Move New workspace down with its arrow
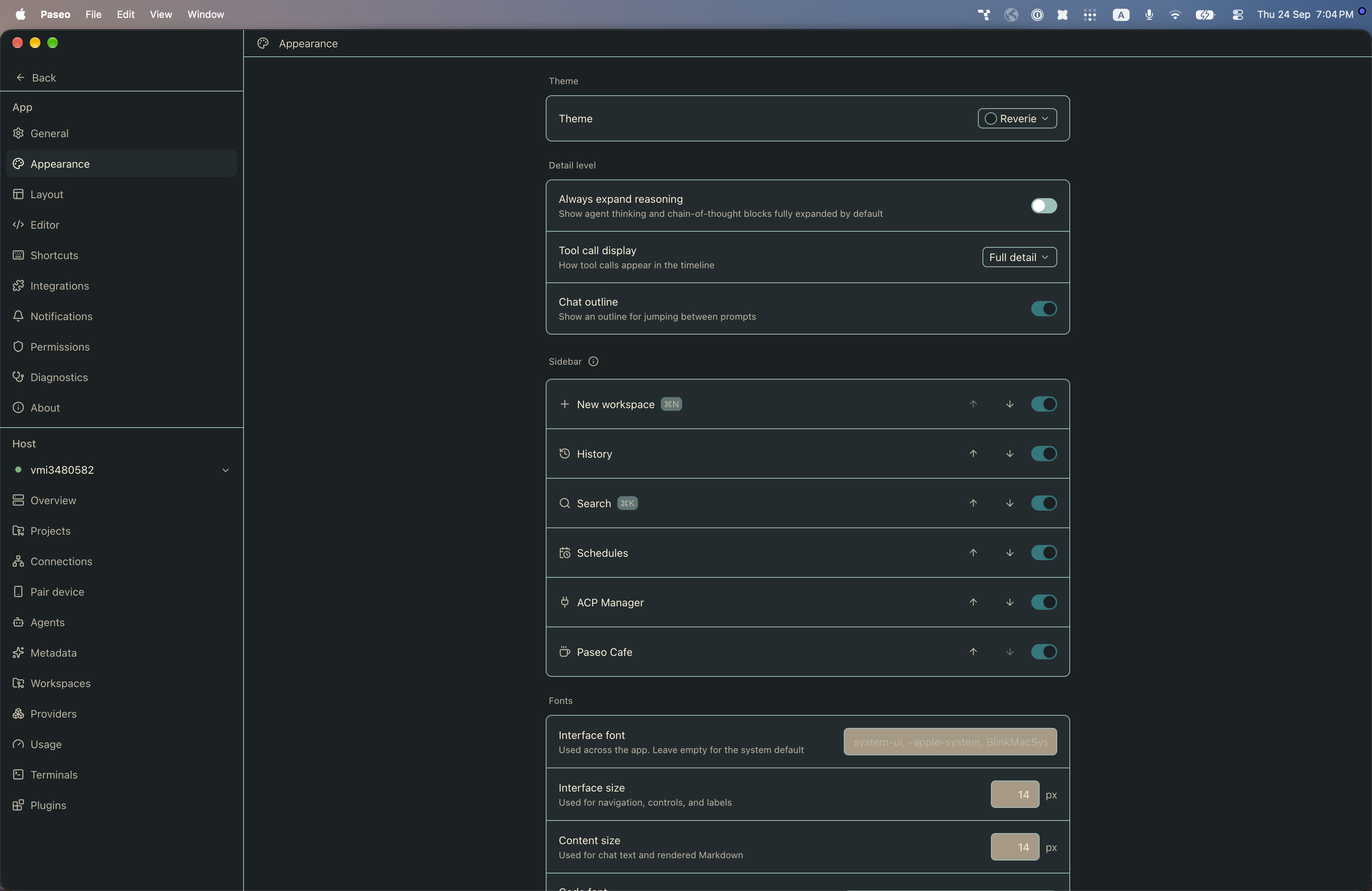This screenshot has height=891, width=1372. click(1010, 404)
